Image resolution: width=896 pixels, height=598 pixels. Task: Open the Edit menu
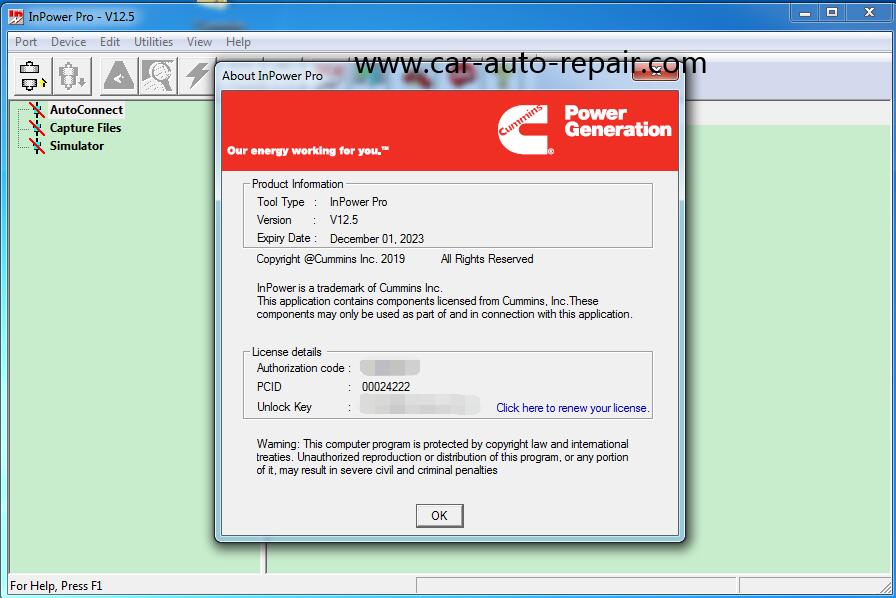110,42
